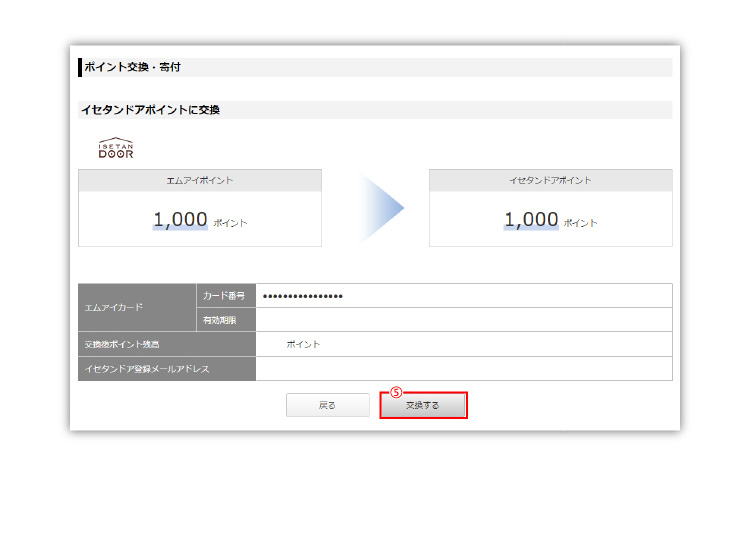Click the ポイント unit in the balance row
The width and height of the screenshot is (750, 560).
303,344
